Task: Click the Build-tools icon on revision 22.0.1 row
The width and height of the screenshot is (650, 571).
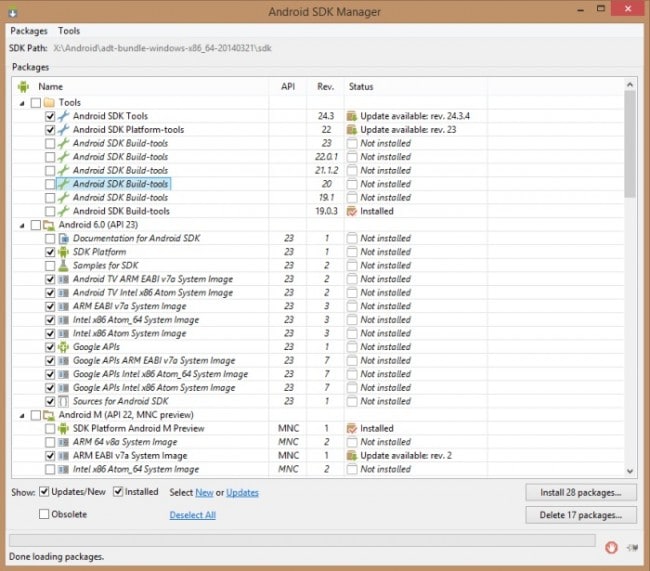Action: pyautogui.click(x=63, y=157)
